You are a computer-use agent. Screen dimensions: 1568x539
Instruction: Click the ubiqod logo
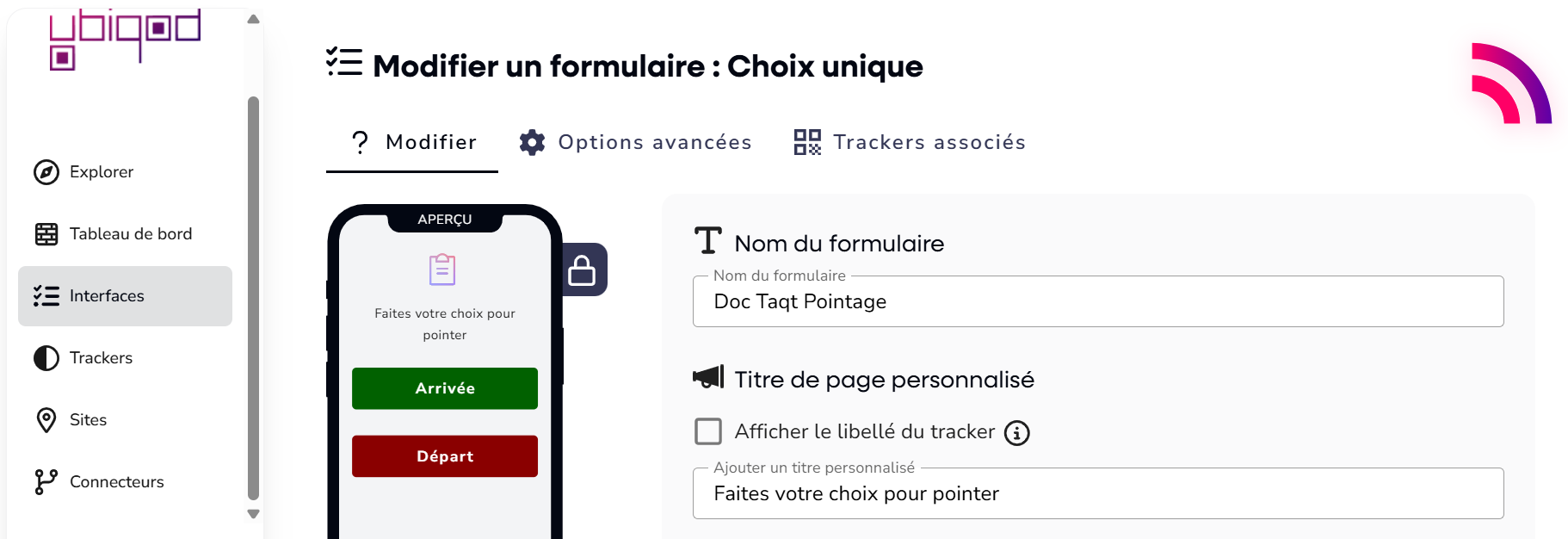[125, 39]
